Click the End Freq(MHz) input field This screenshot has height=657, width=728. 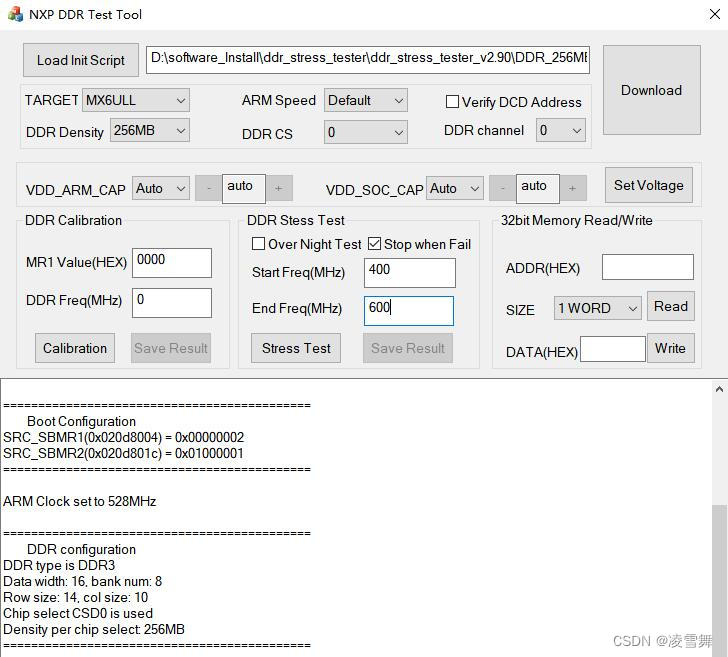pyautogui.click(x=409, y=311)
